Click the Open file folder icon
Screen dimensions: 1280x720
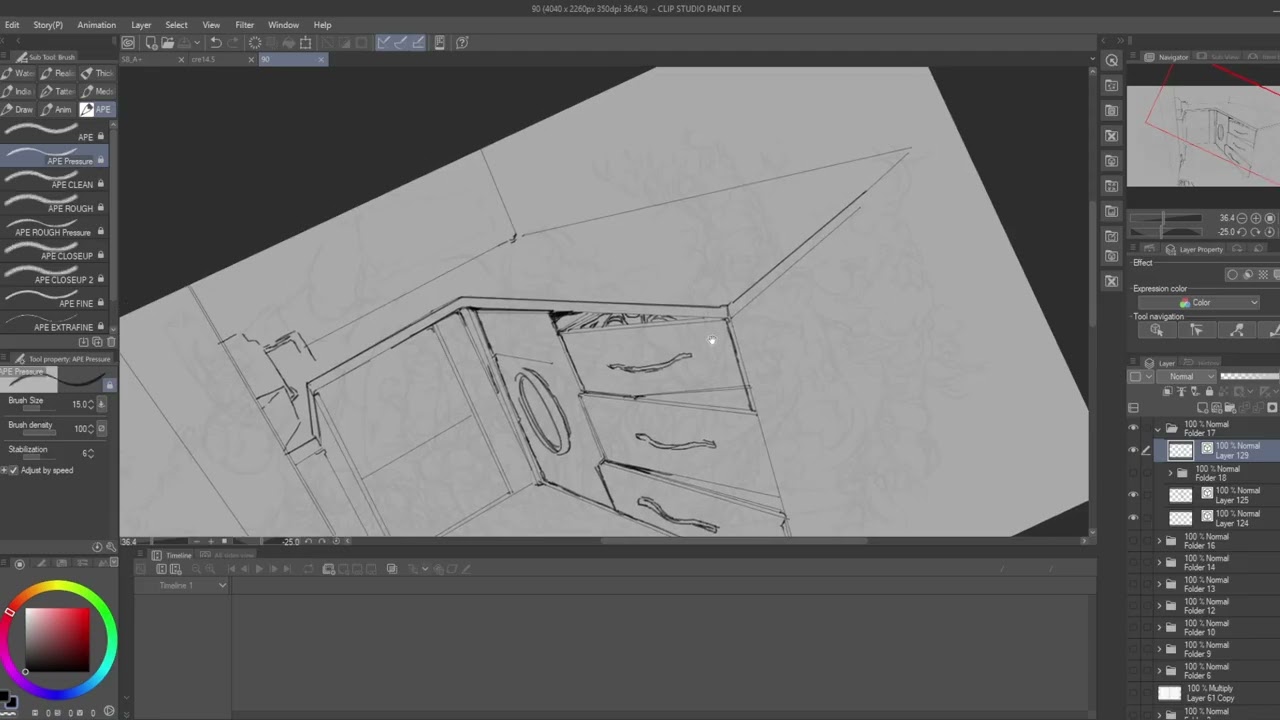point(167,43)
